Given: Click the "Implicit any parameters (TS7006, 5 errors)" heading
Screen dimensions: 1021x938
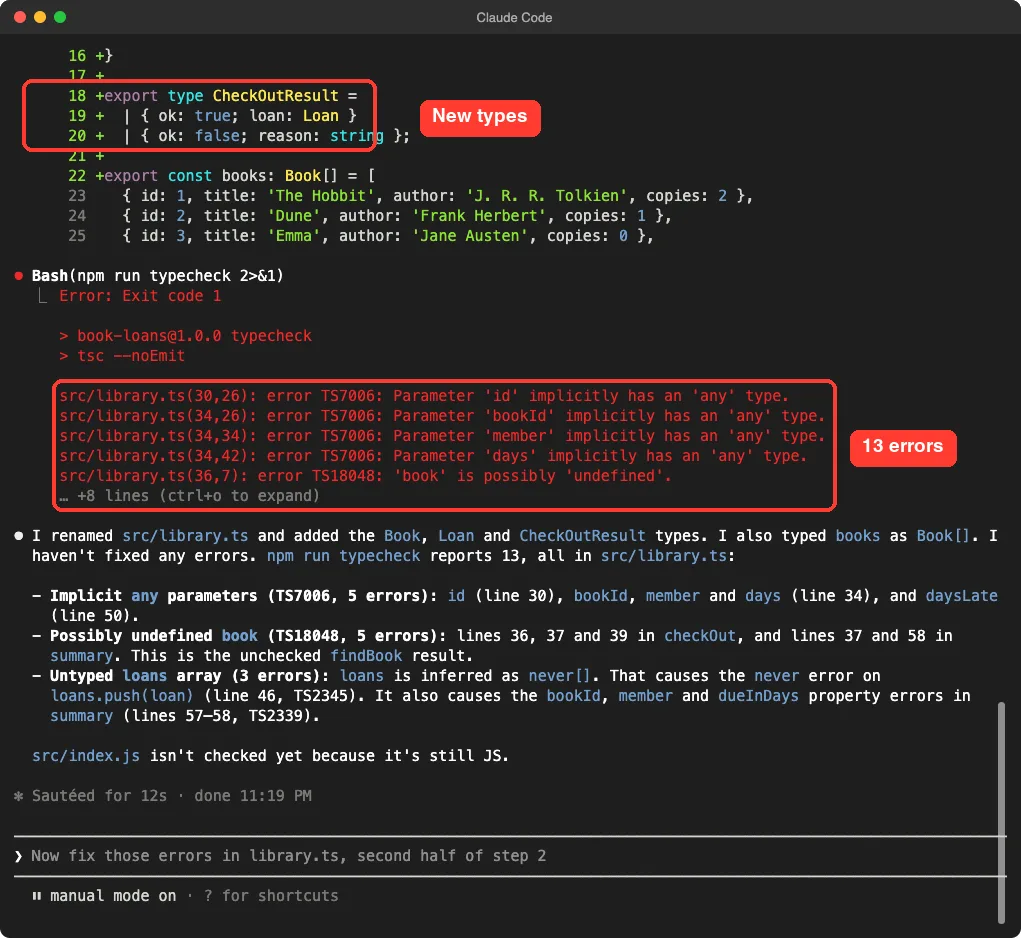Looking at the screenshot, I should 244,596.
